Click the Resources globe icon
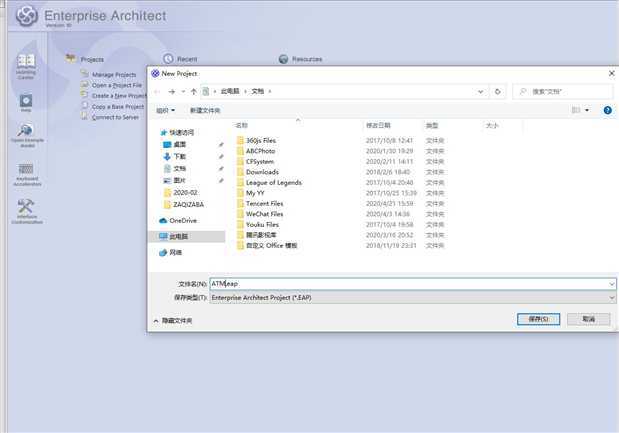 (x=283, y=59)
